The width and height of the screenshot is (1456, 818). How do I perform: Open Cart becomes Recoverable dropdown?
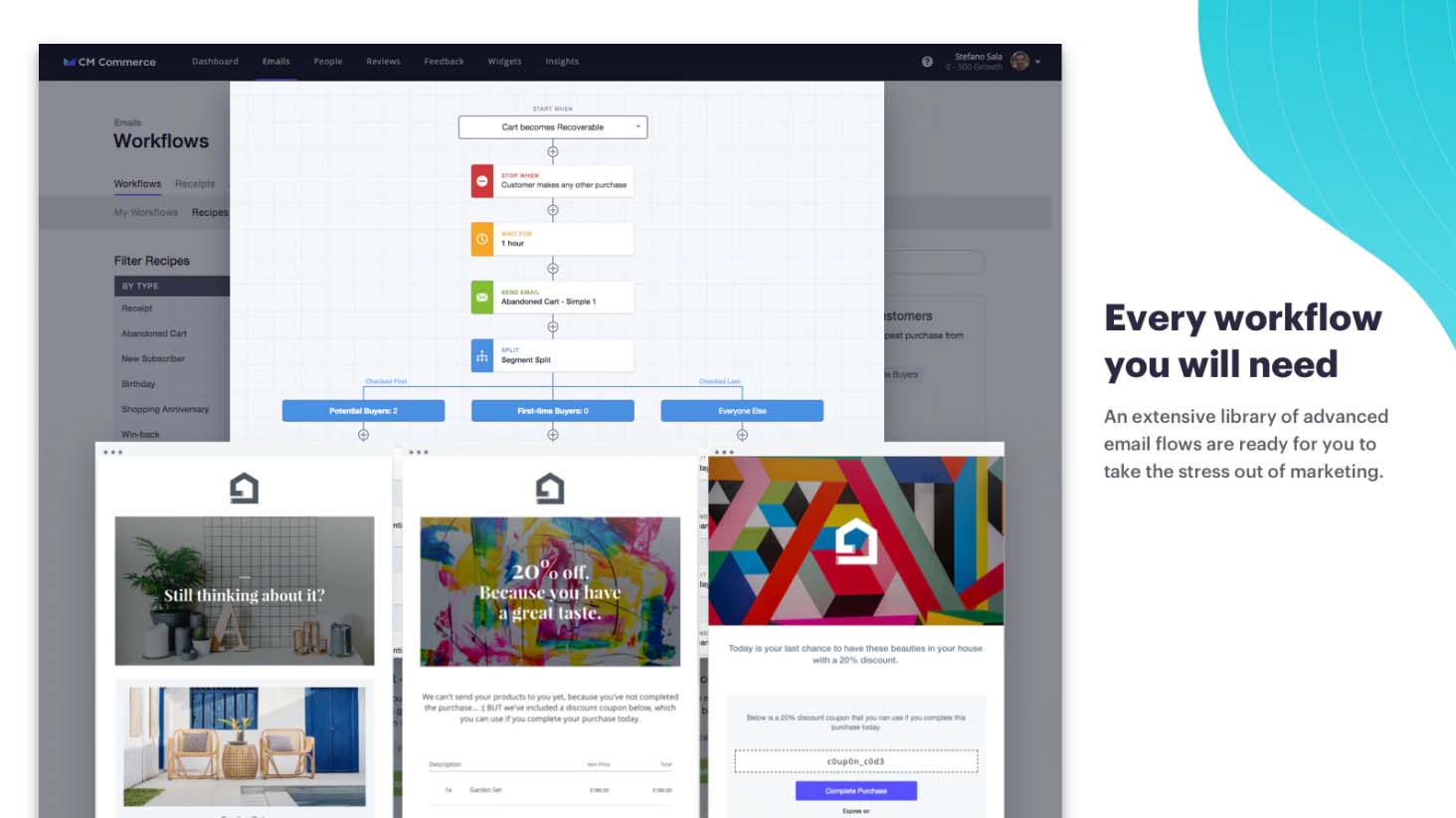coord(553,127)
